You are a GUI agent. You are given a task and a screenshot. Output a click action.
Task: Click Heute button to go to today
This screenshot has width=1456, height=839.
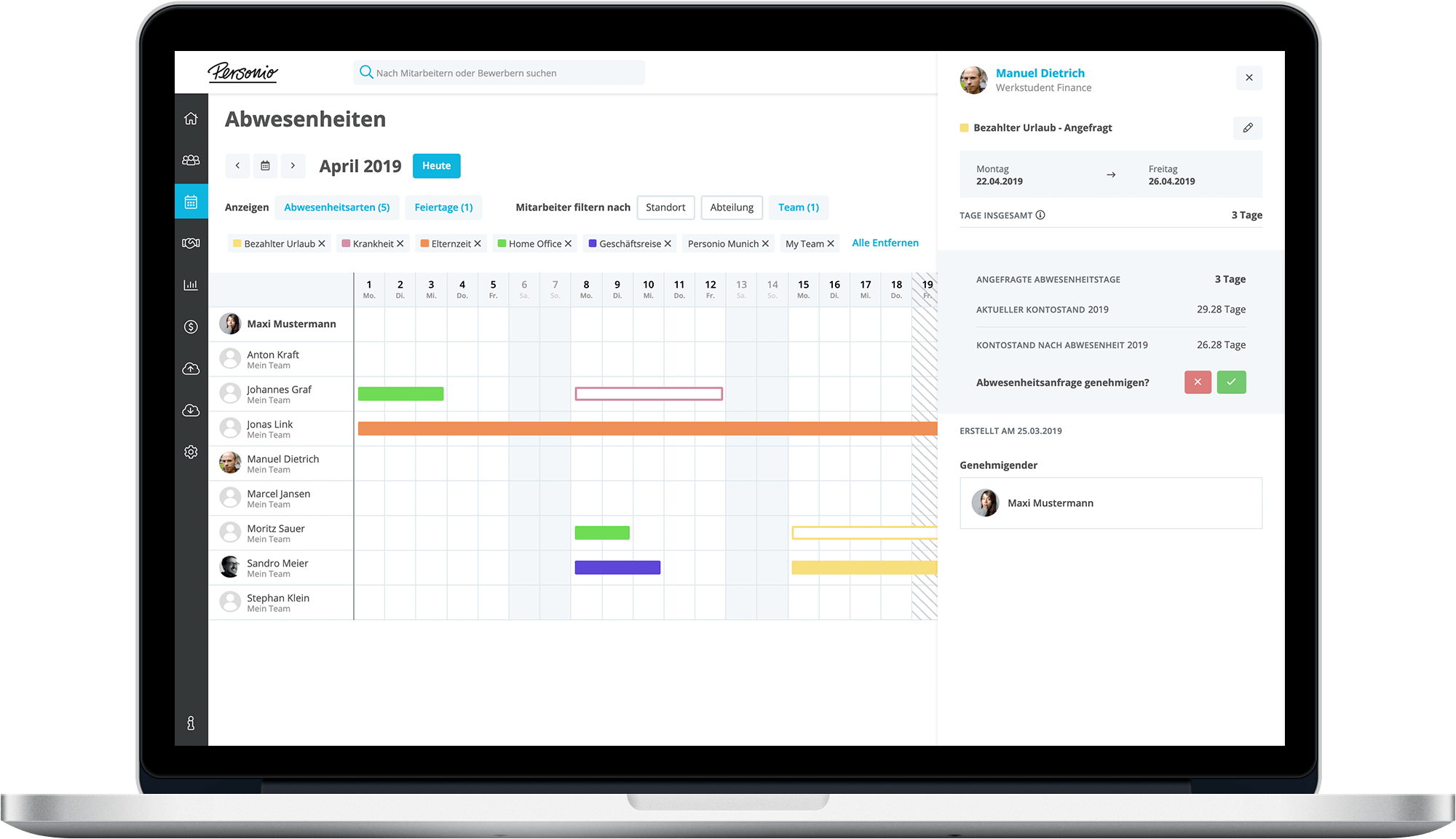click(x=436, y=165)
